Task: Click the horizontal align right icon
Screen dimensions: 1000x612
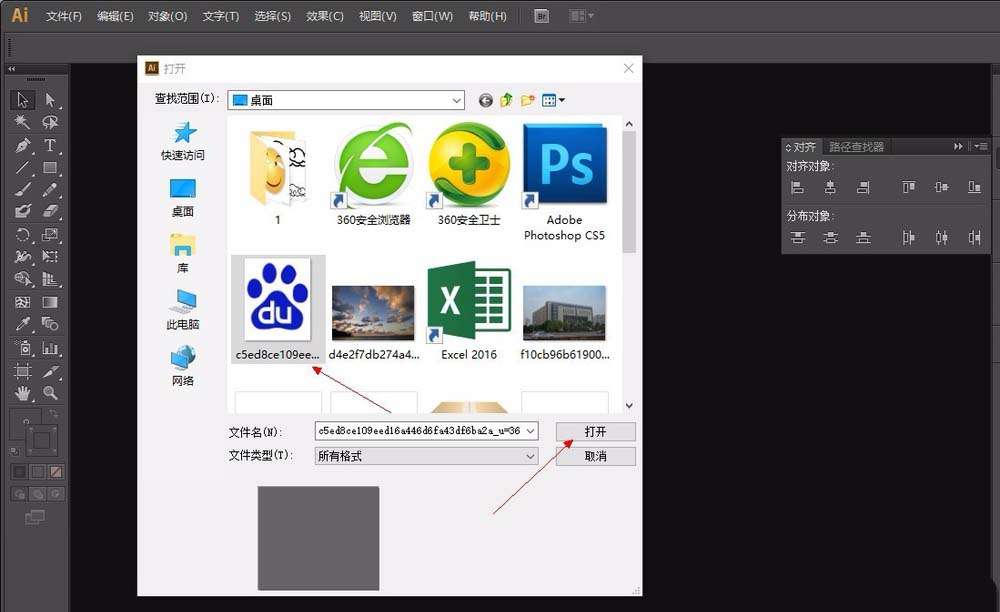Action: (863, 187)
